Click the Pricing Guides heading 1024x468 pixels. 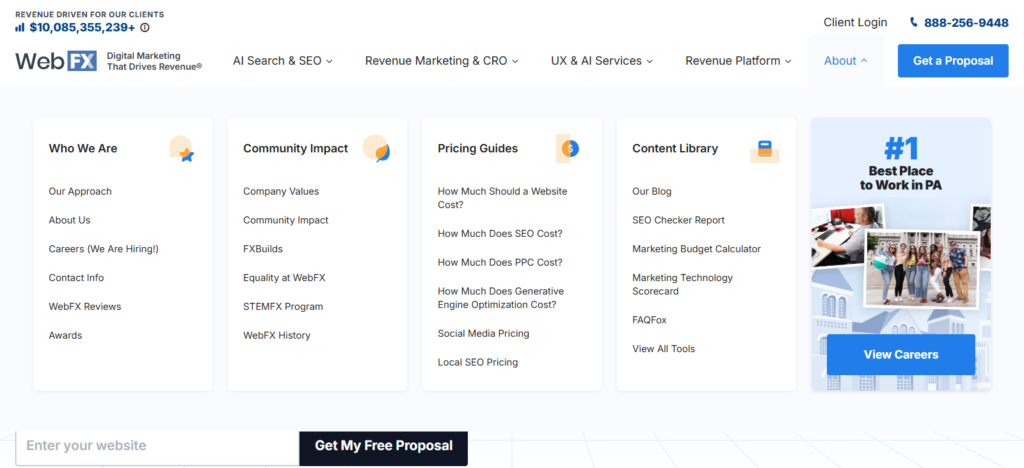click(477, 148)
